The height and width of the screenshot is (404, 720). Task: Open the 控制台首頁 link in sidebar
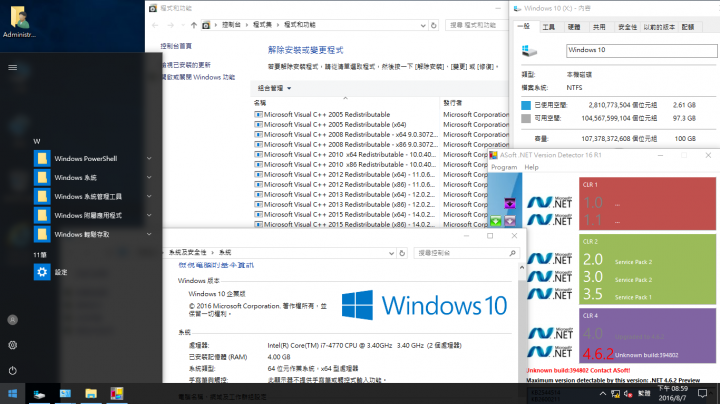pos(176,46)
